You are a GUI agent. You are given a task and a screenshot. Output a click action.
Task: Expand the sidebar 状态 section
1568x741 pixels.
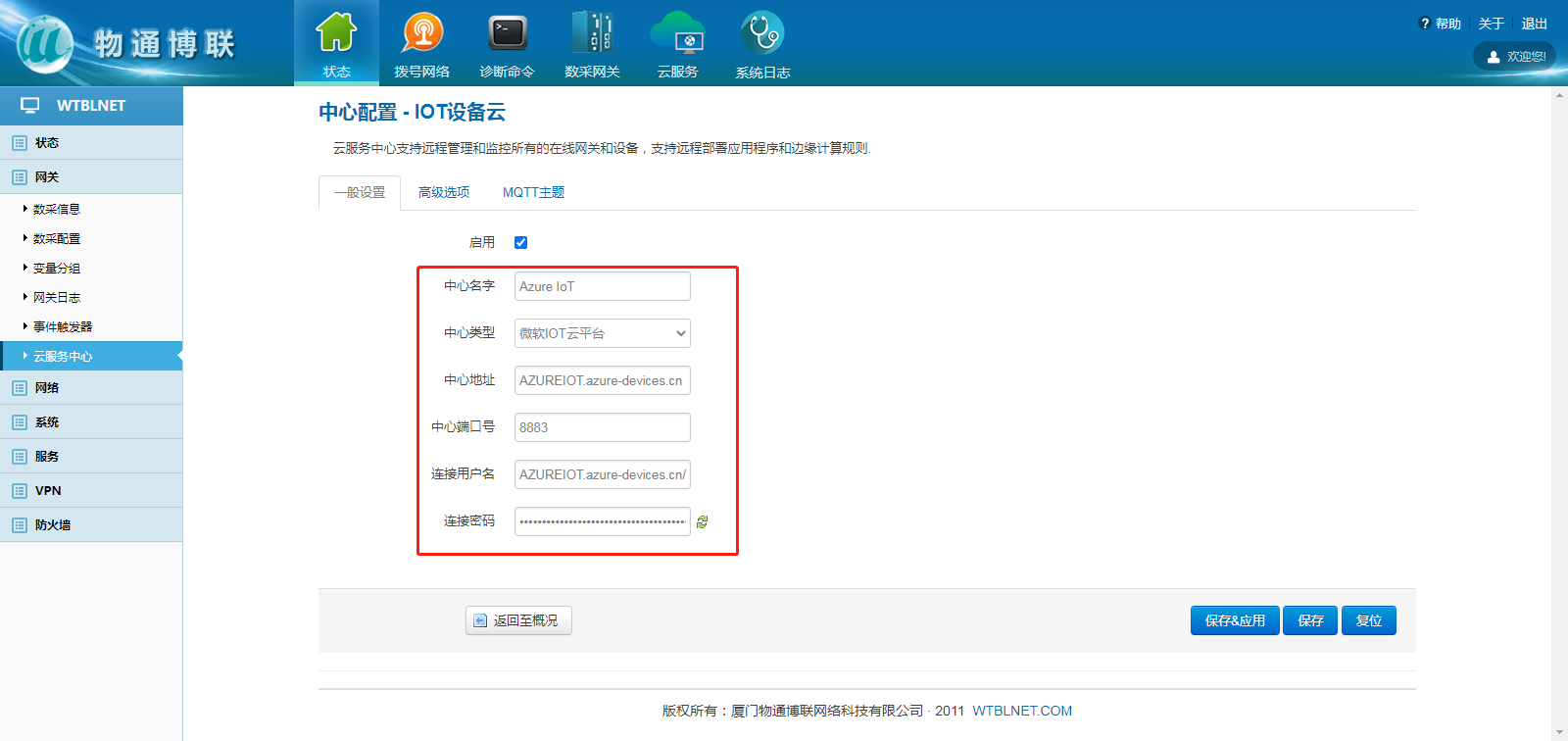coord(91,142)
